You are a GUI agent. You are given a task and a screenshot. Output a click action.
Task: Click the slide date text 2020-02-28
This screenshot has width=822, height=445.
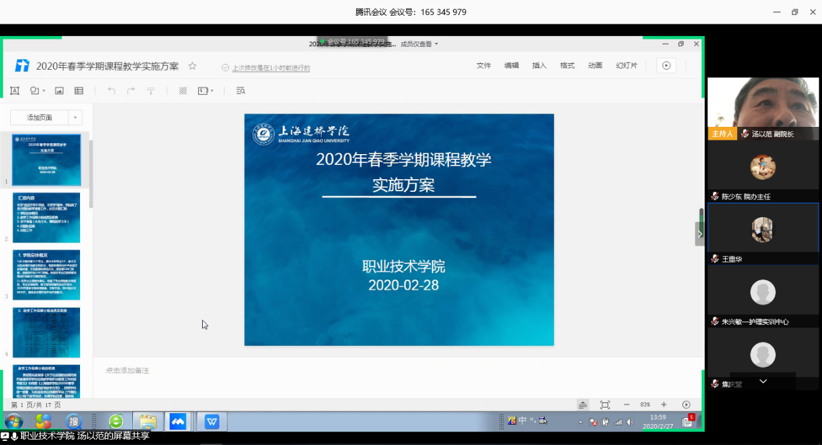403,285
